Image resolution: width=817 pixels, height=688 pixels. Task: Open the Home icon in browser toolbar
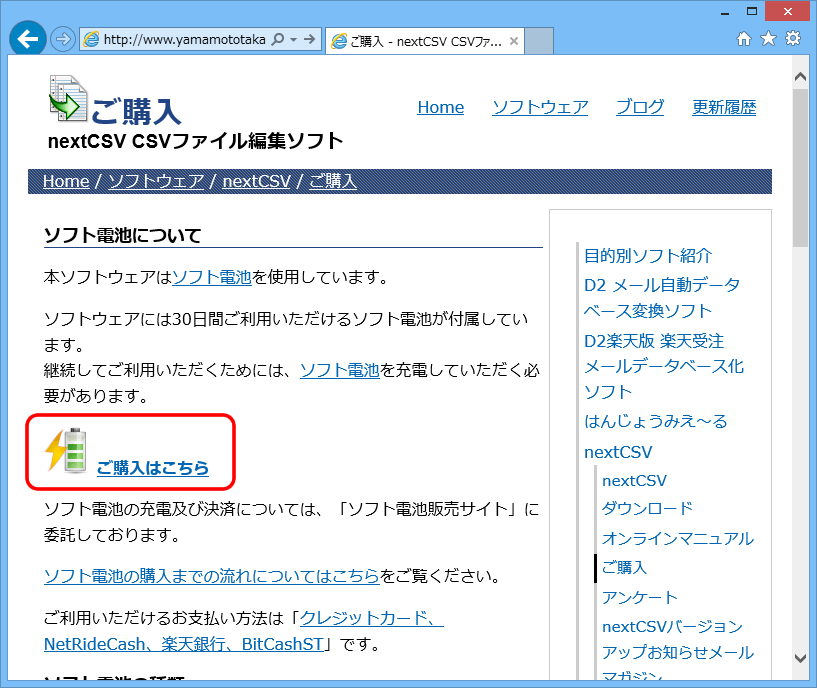tap(744, 38)
